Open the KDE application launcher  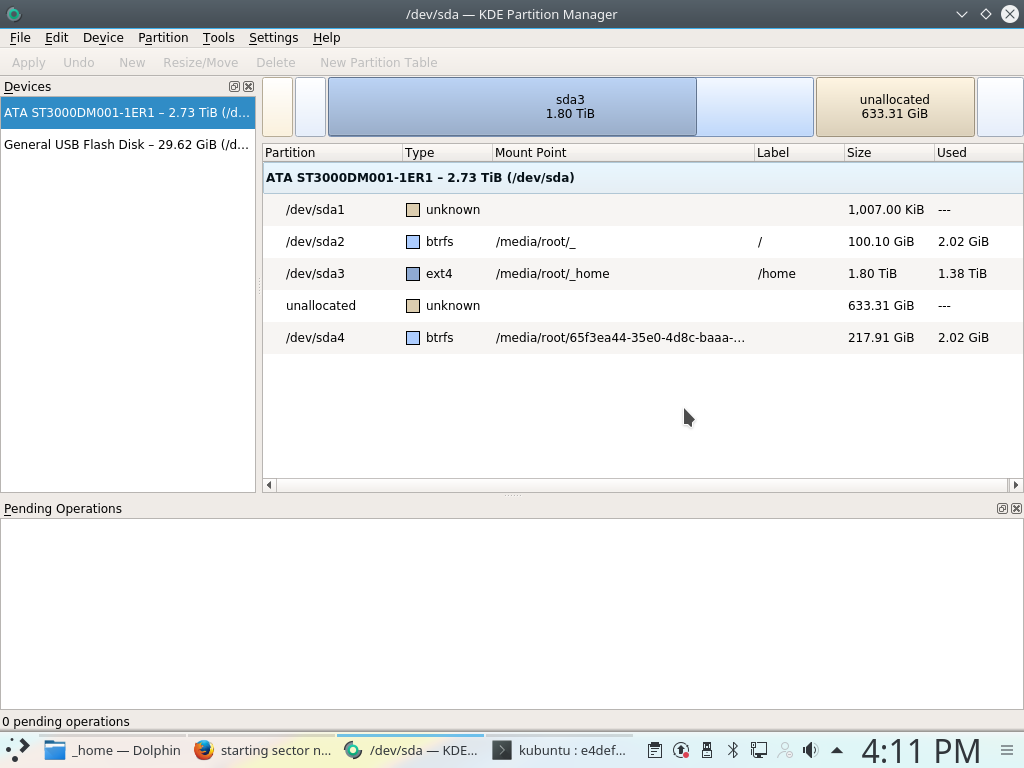coord(18,750)
